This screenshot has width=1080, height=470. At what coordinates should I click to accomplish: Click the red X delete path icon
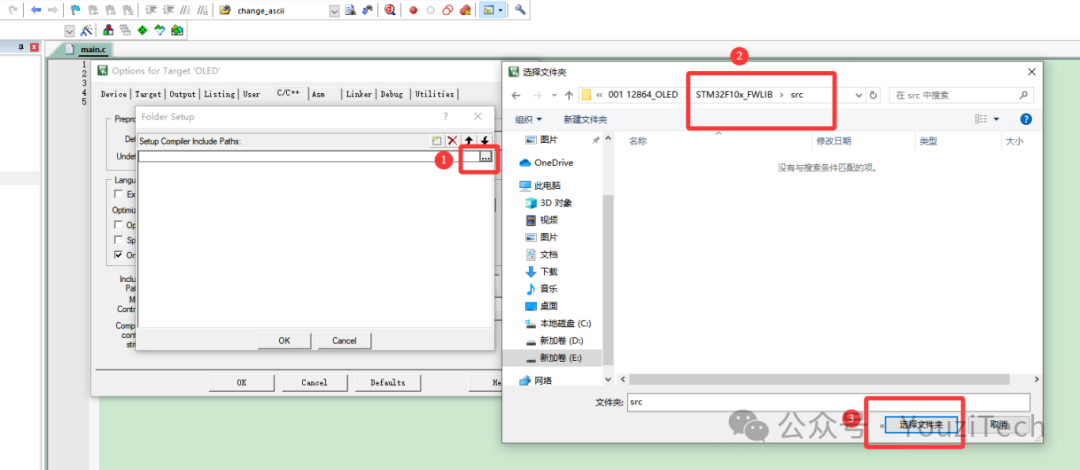[453, 141]
